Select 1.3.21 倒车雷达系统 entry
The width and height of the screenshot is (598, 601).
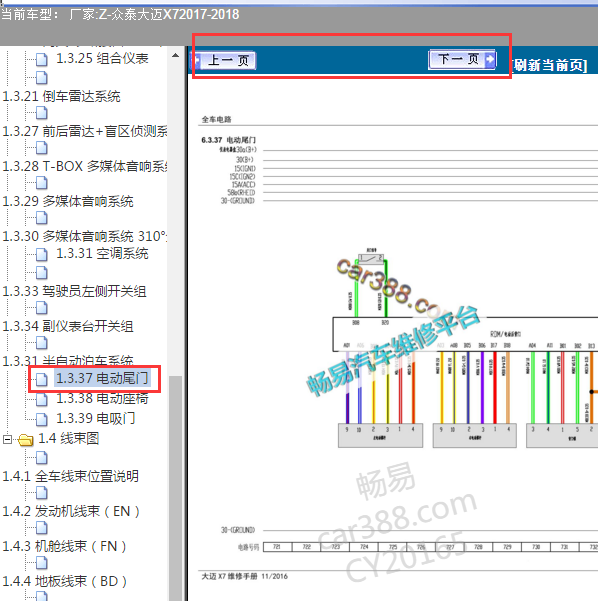[x=61, y=96]
